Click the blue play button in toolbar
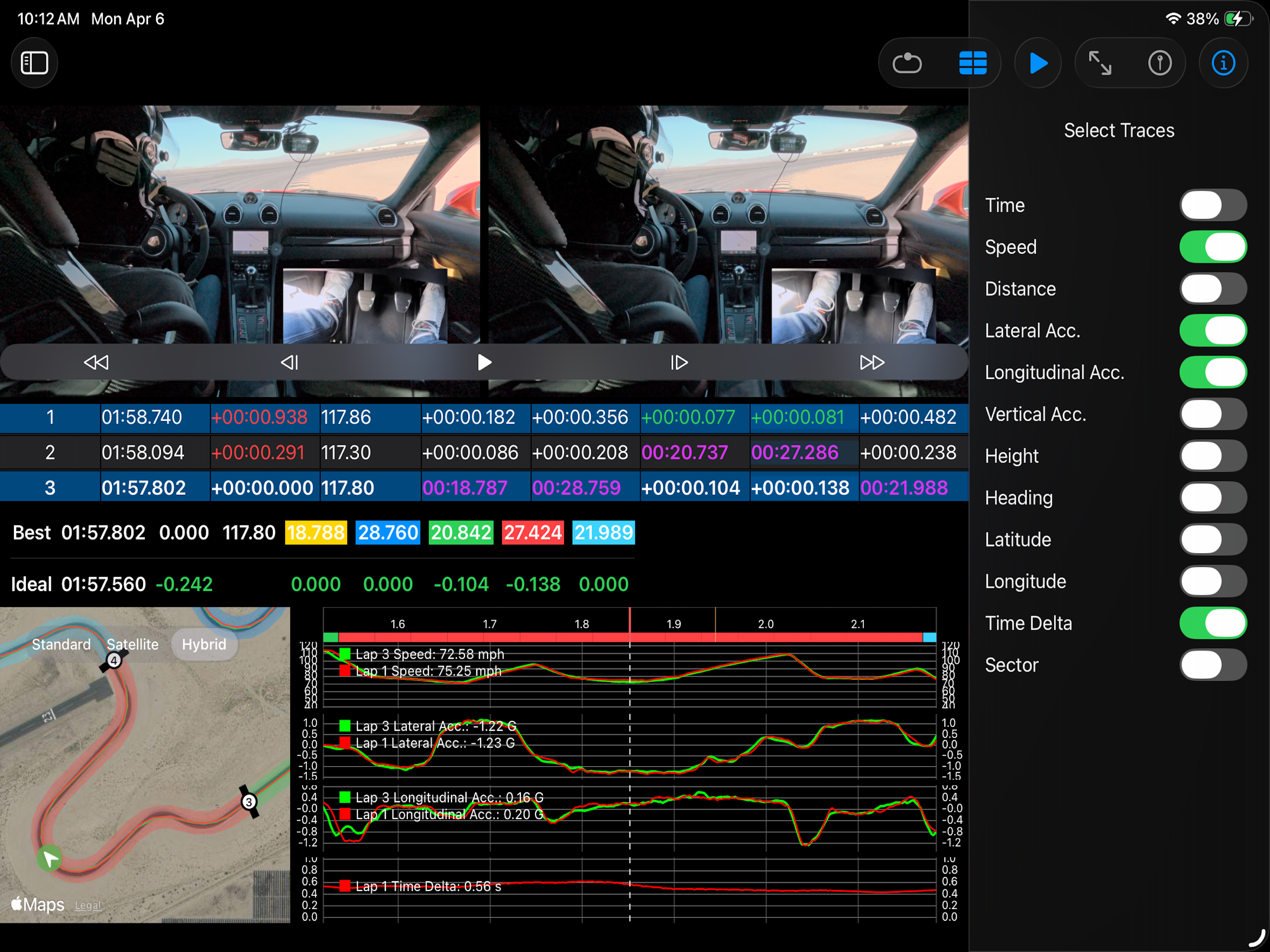The width and height of the screenshot is (1270, 952). (x=1038, y=63)
